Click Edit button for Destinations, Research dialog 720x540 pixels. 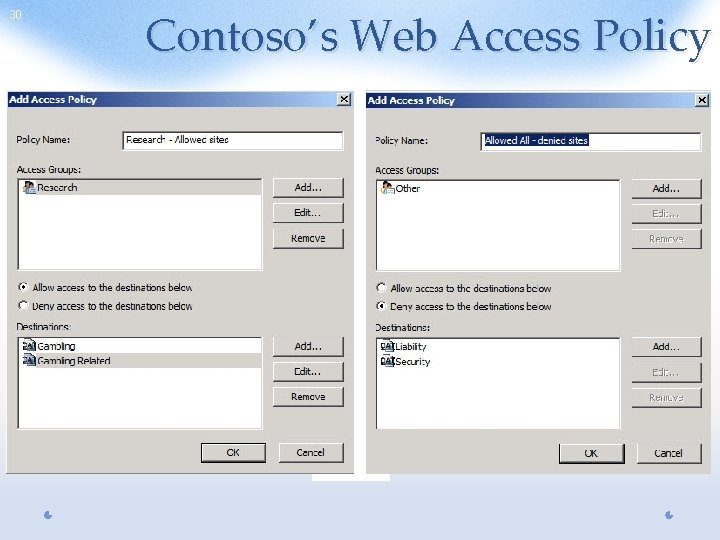point(308,371)
